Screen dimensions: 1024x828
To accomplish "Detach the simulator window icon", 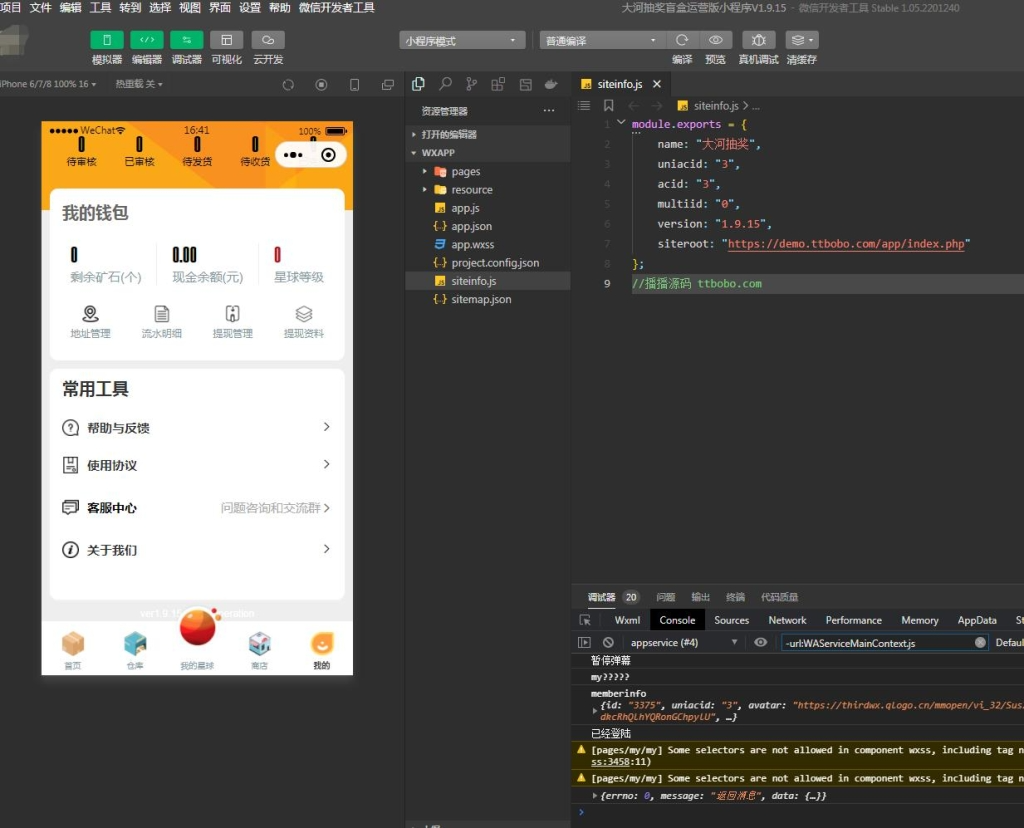I will [388, 85].
